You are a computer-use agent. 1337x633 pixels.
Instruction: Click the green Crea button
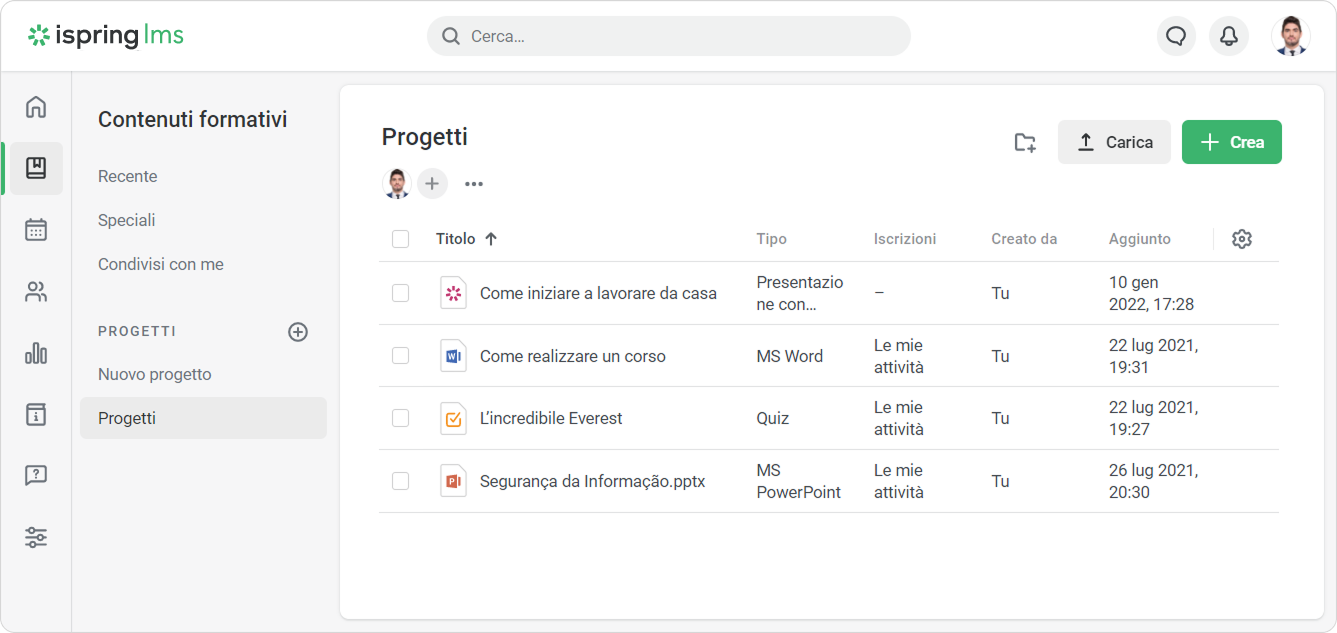point(1231,142)
